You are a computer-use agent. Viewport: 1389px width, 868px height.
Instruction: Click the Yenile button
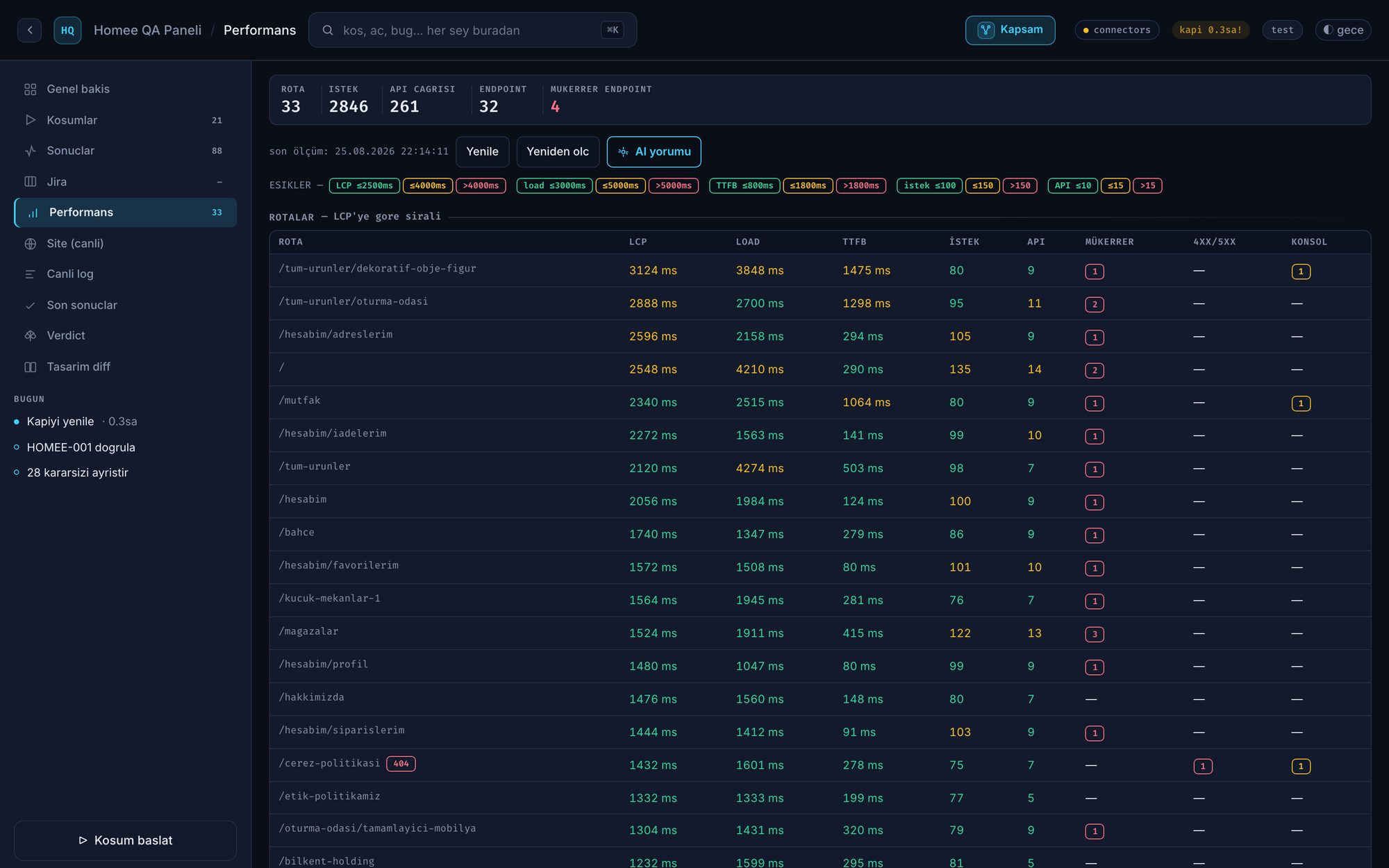[482, 151]
